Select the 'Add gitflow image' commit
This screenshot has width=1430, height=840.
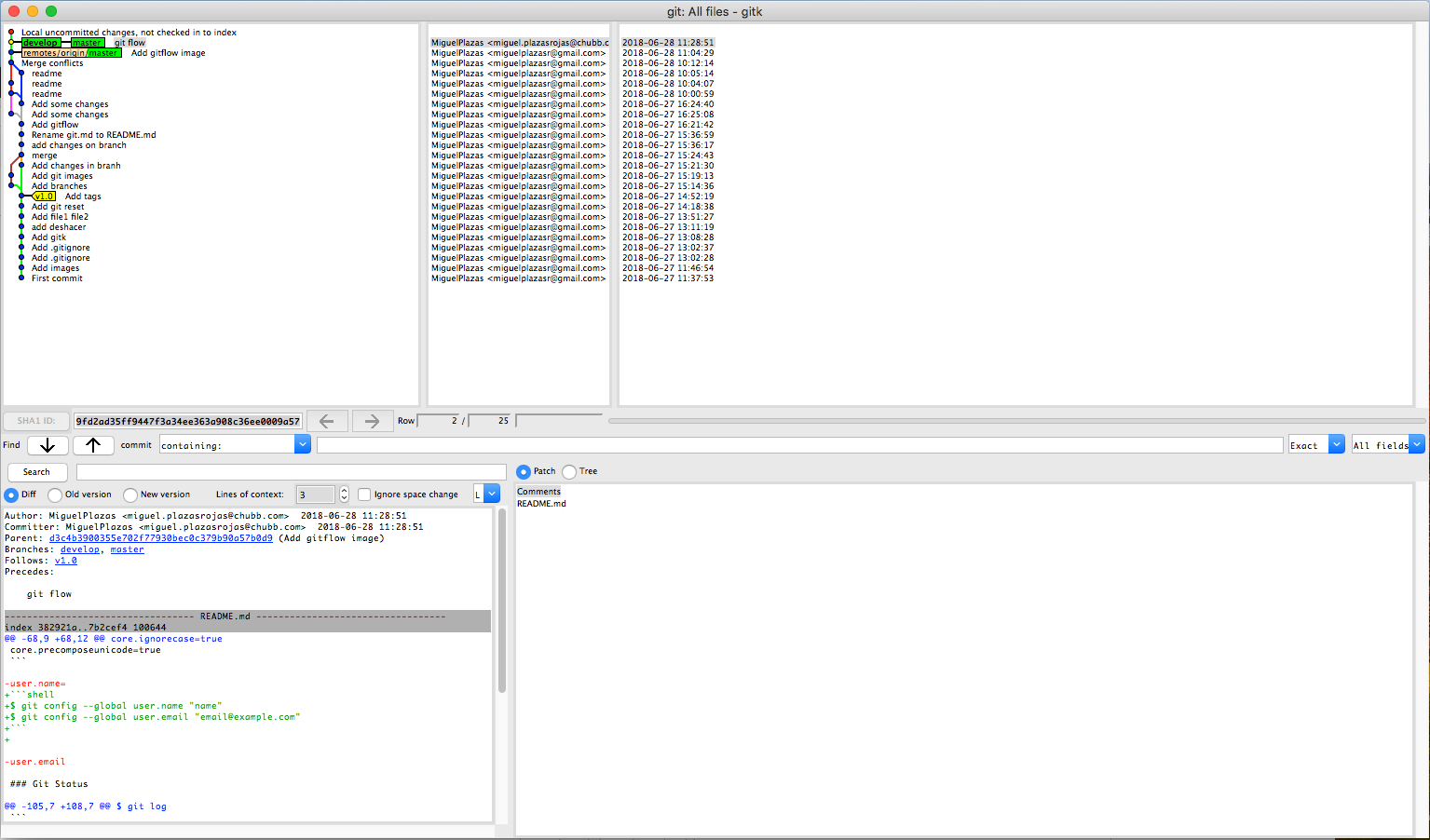[x=168, y=53]
